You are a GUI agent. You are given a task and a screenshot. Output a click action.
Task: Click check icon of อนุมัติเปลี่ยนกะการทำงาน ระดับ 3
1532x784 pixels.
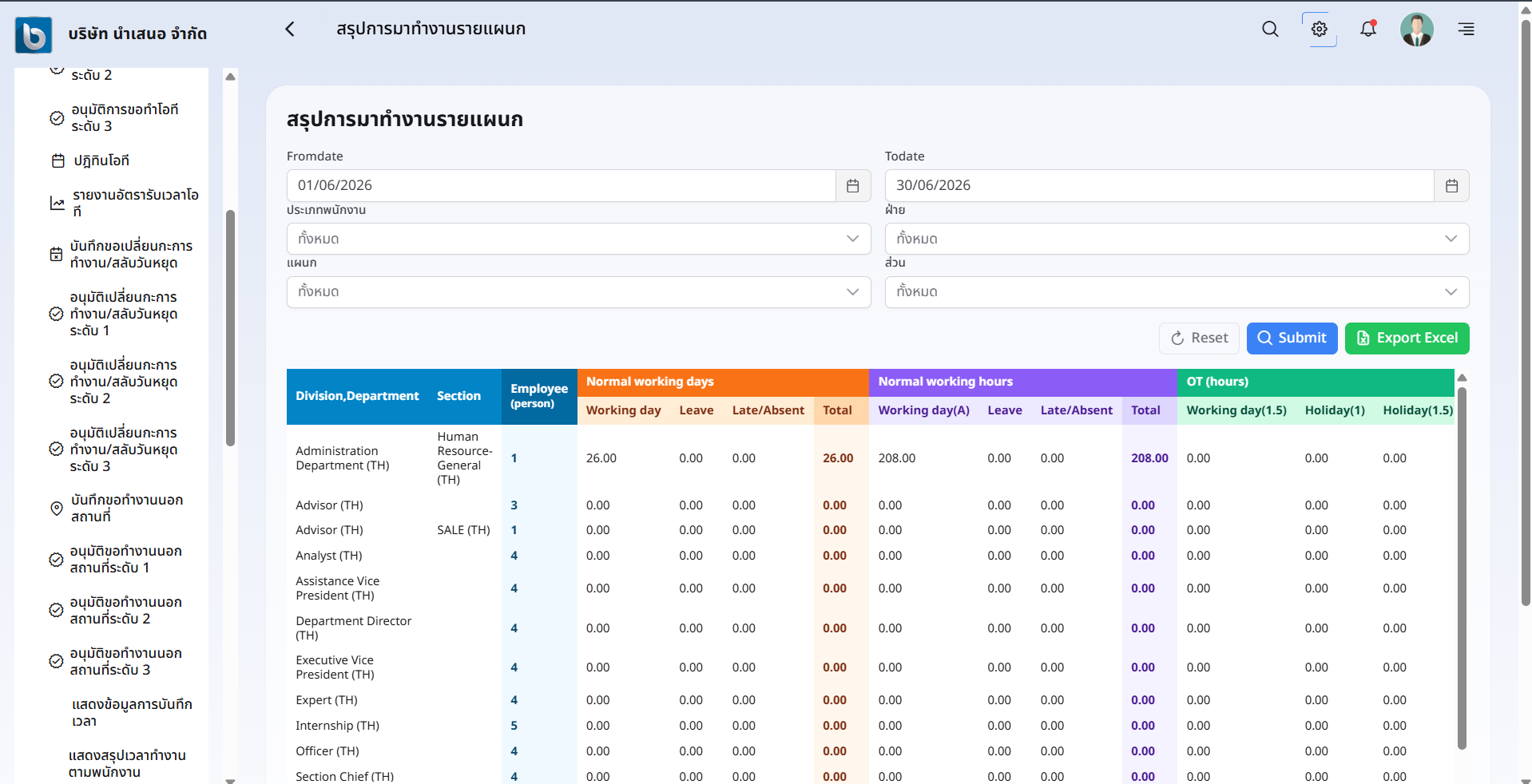click(56, 449)
